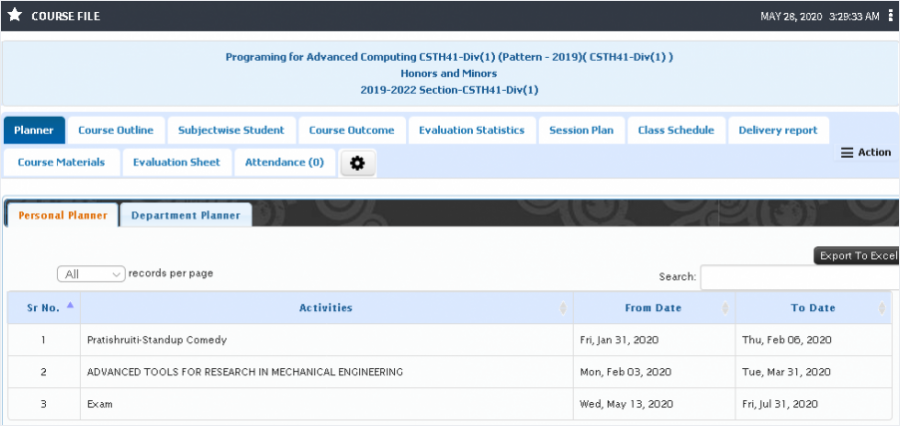Go to the Course Outcome tab

[352, 130]
